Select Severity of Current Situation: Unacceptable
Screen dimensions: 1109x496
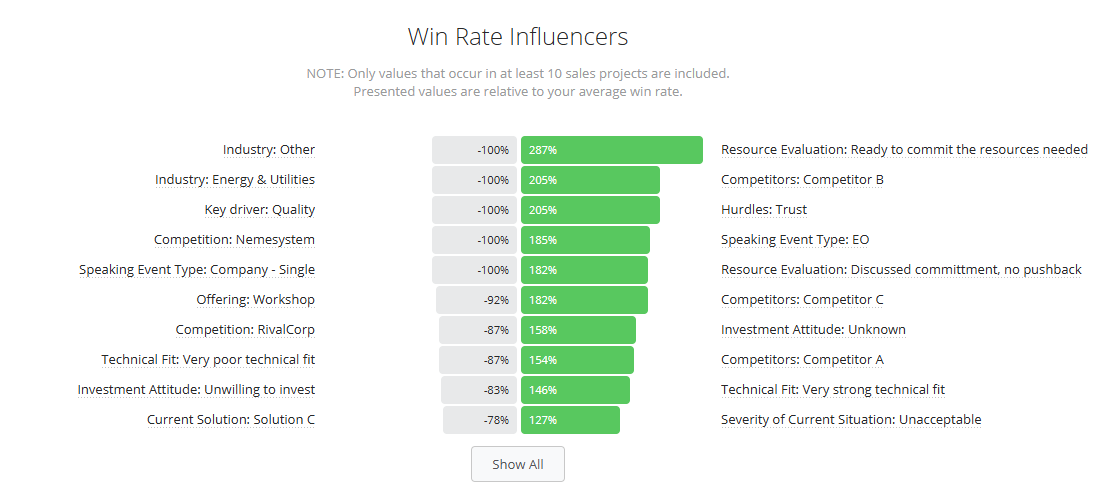tap(851, 420)
